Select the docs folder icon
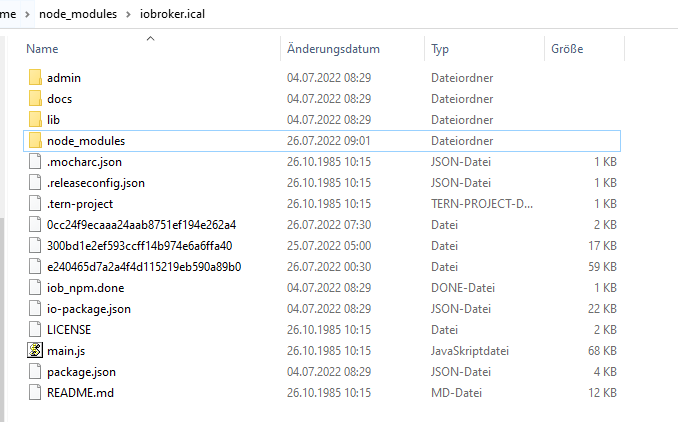Screen dimensions: 678x422 pos(35,98)
